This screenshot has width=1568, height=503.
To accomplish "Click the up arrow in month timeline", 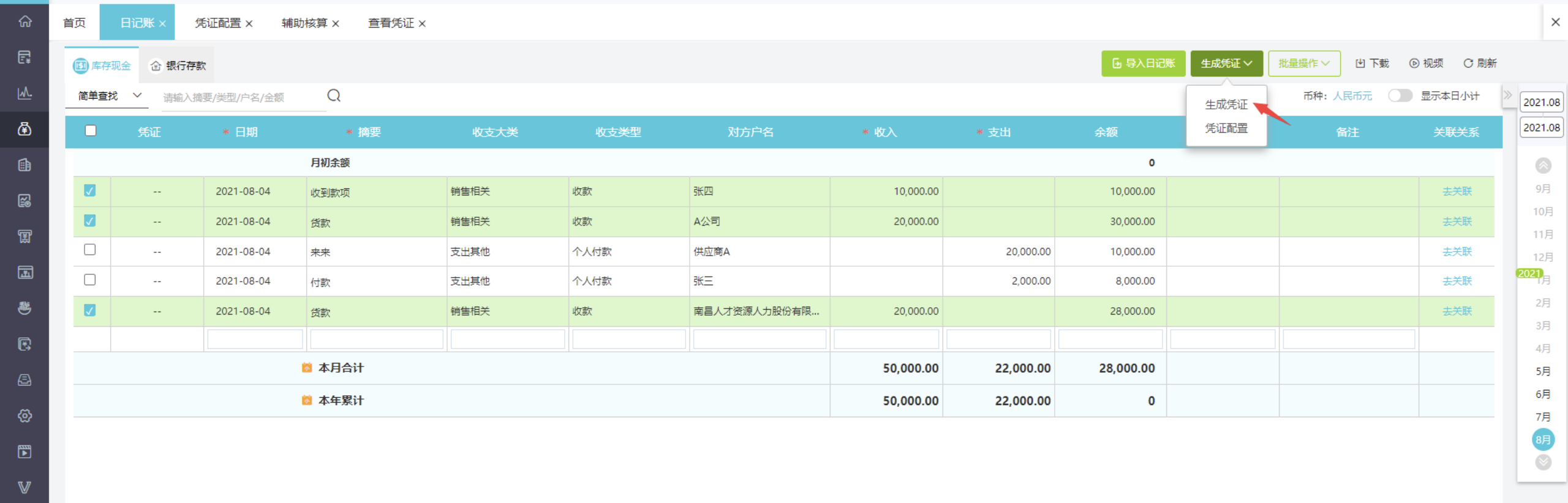I will [1543, 165].
